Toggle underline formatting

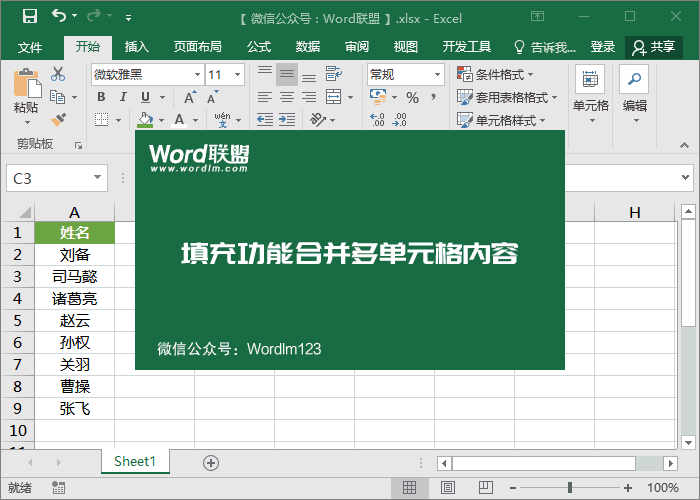point(146,97)
